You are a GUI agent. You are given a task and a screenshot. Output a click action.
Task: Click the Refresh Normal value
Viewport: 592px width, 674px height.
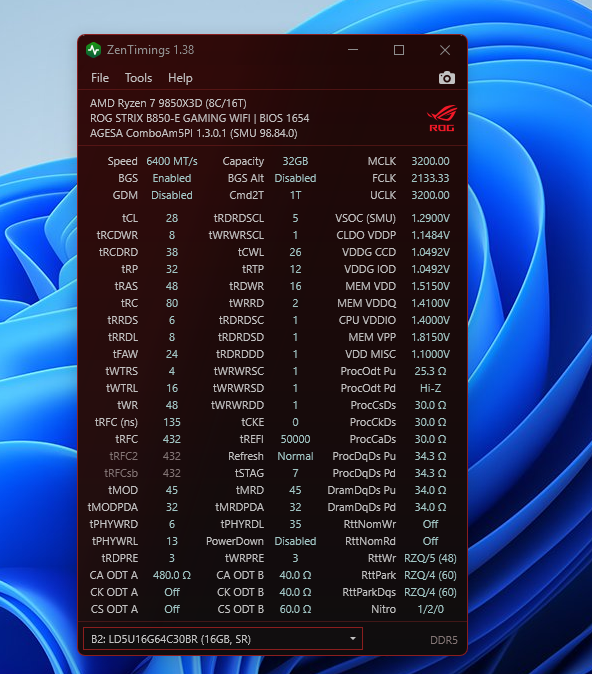coord(295,456)
